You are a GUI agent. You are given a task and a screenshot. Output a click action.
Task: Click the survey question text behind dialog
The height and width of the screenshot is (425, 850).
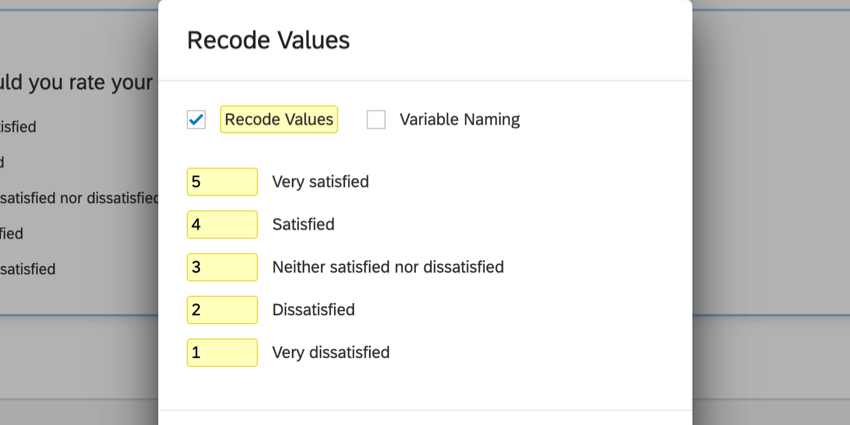pos(76,83)
